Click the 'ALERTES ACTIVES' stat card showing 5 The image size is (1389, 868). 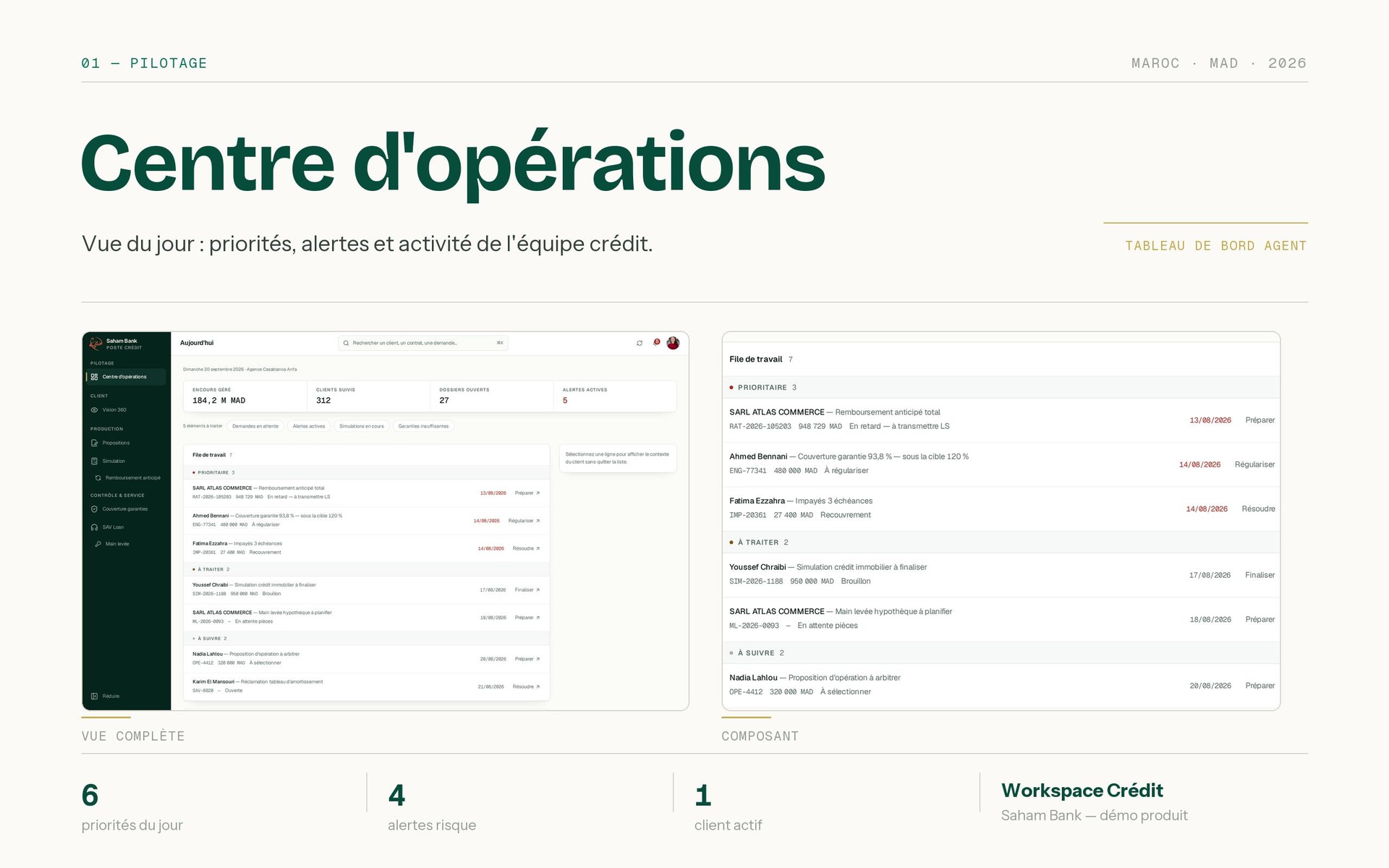click(615, 396)
